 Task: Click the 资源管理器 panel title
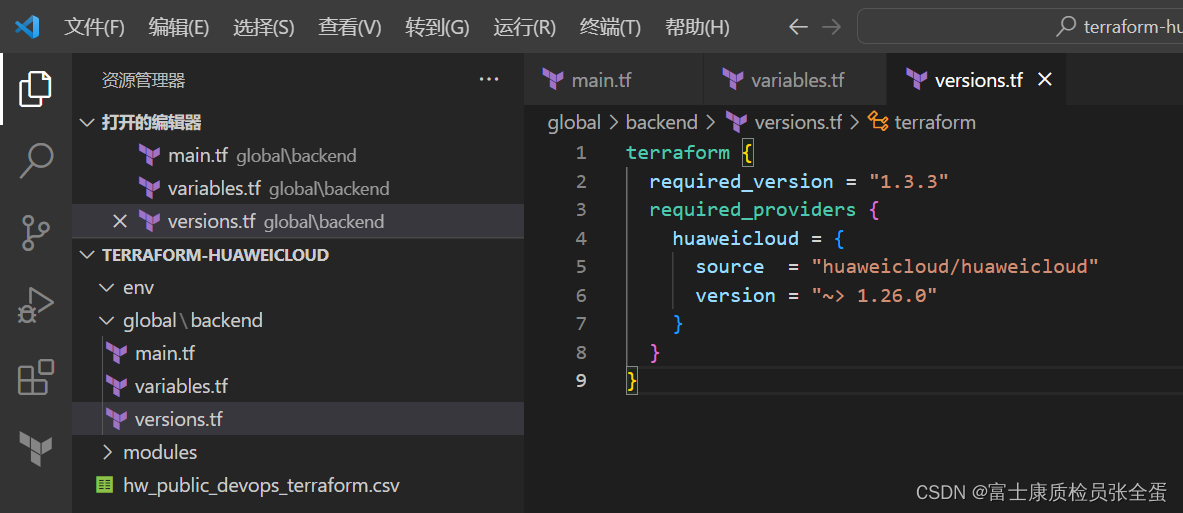click(143, 80)
